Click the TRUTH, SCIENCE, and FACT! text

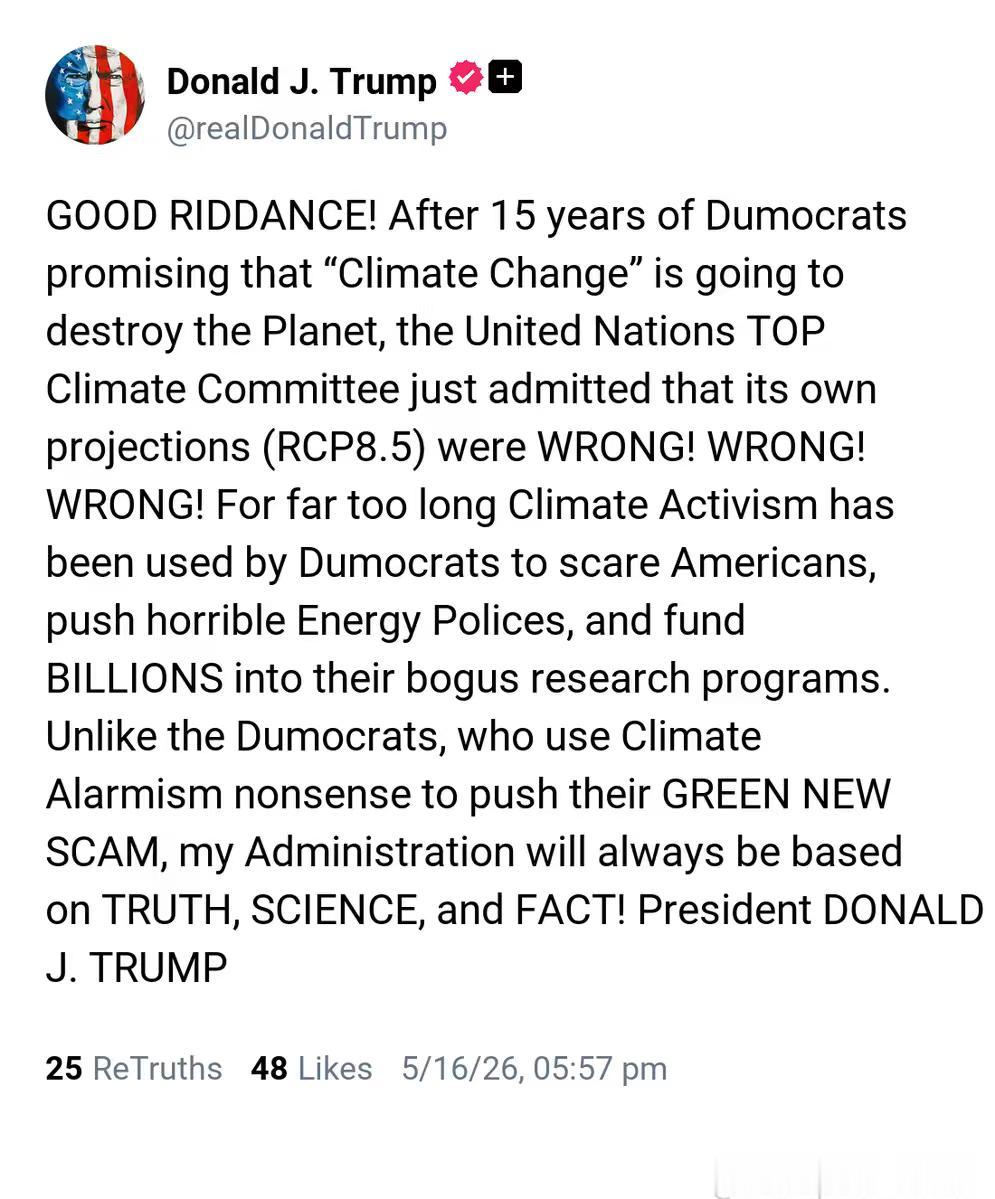364,910
